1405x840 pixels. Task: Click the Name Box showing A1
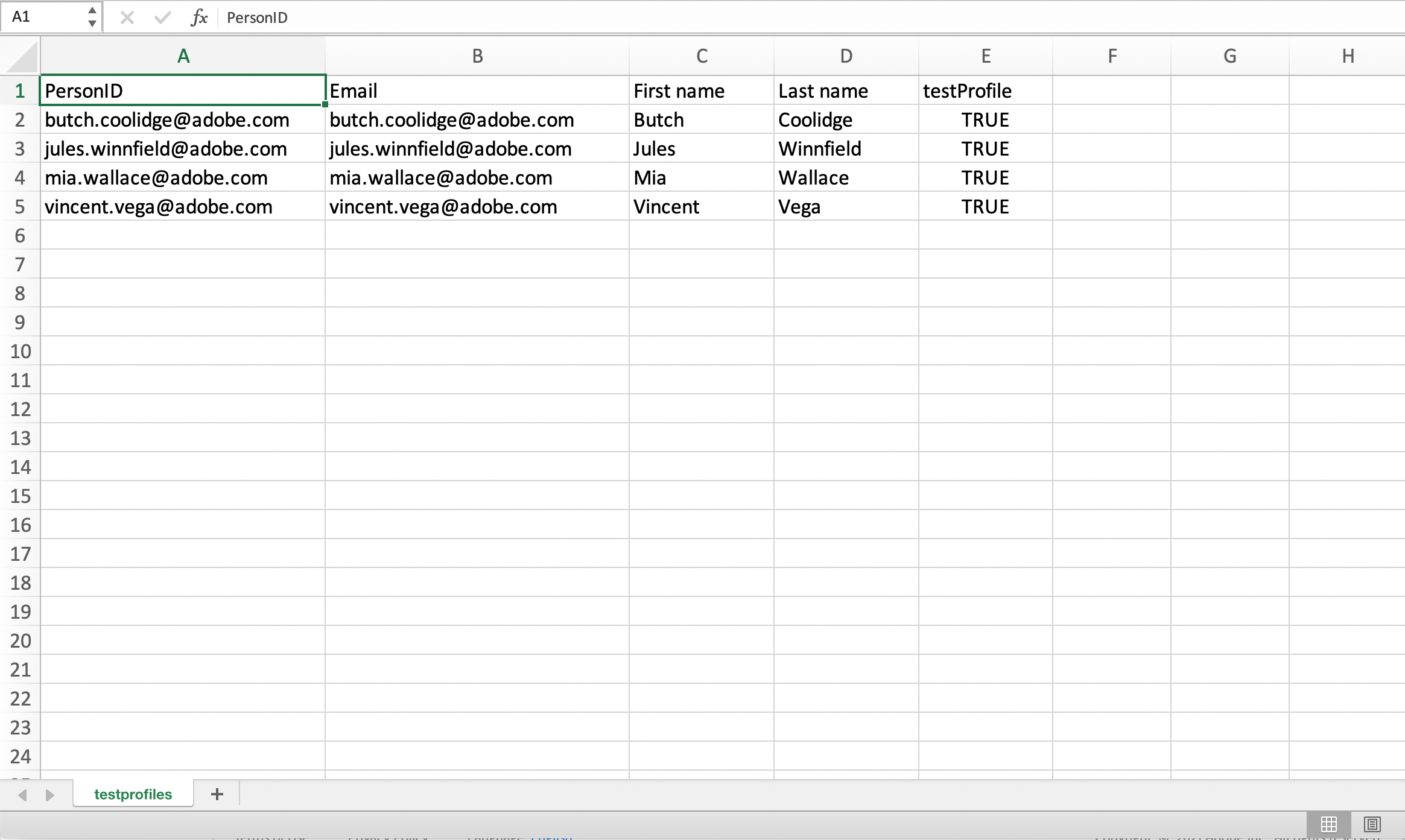(x=42, y=17)
